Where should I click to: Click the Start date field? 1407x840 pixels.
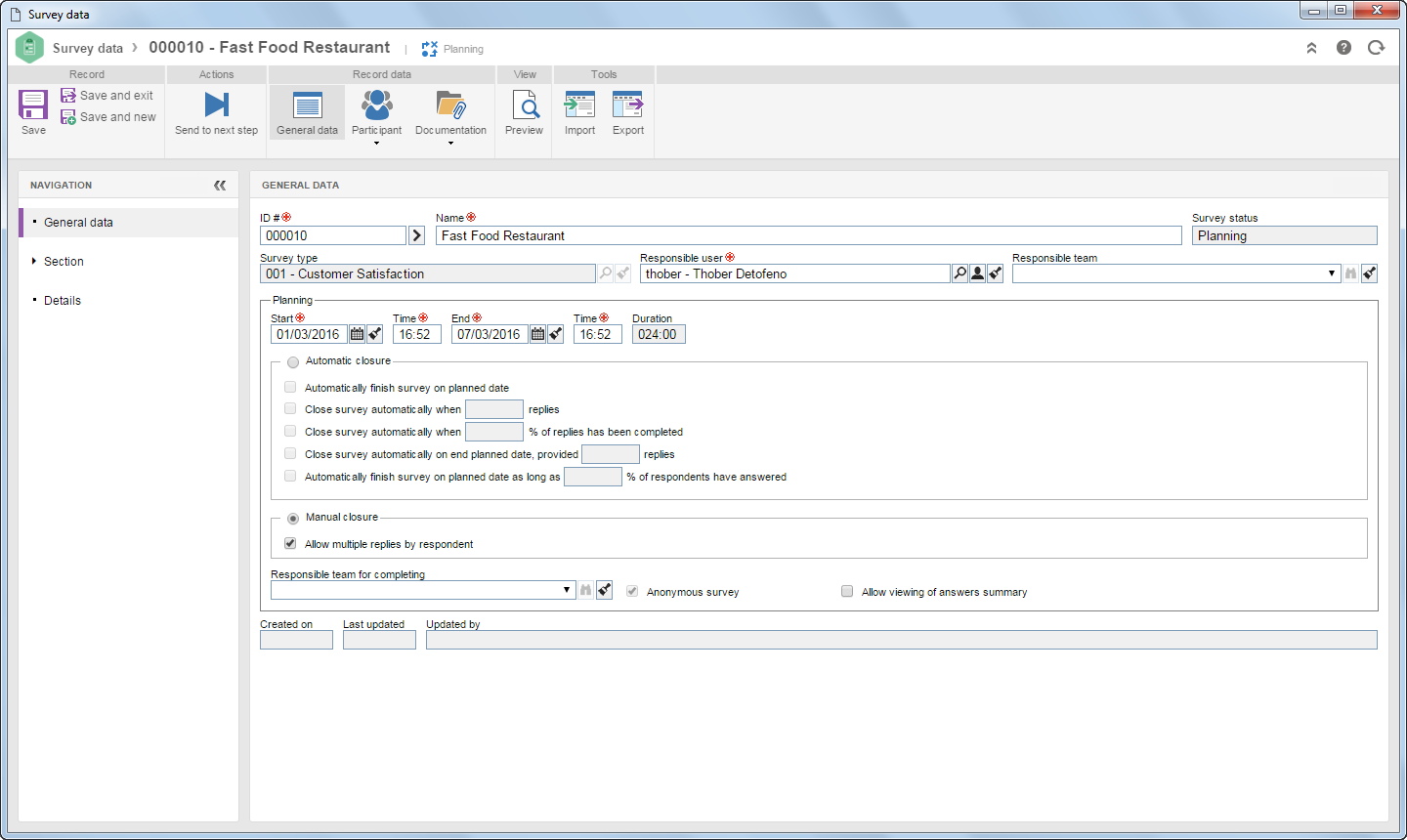[x=309, y=334]
